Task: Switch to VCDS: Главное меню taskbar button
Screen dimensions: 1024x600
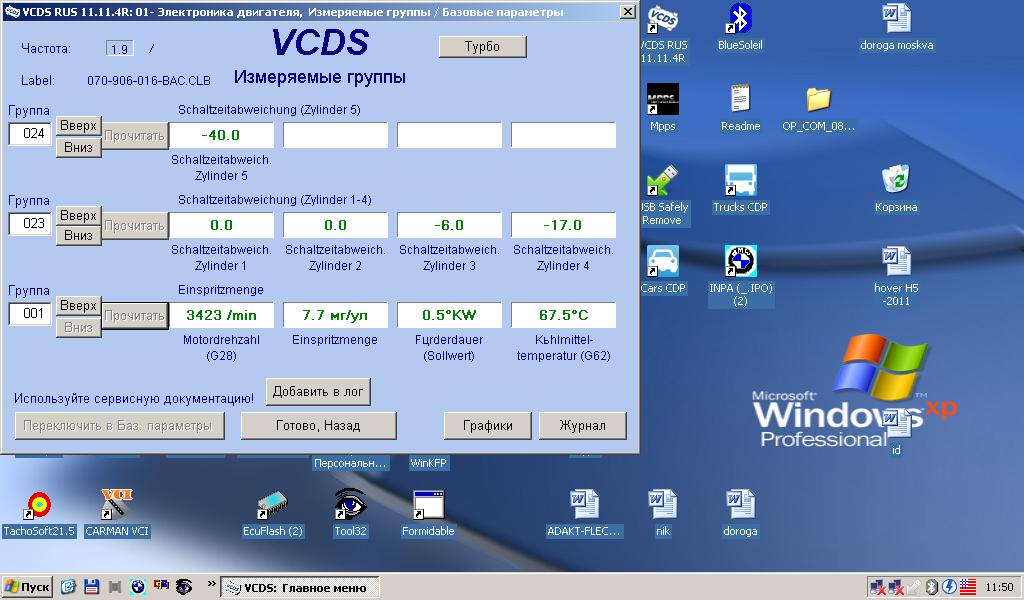Action: pos(299,588)
